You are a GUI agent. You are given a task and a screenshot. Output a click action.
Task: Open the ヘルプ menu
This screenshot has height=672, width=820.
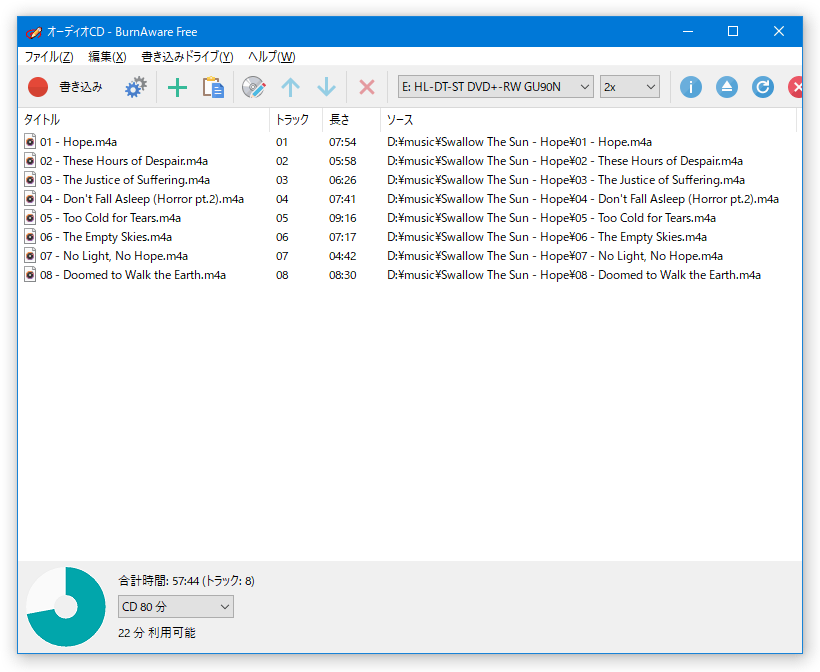point(271,56)
